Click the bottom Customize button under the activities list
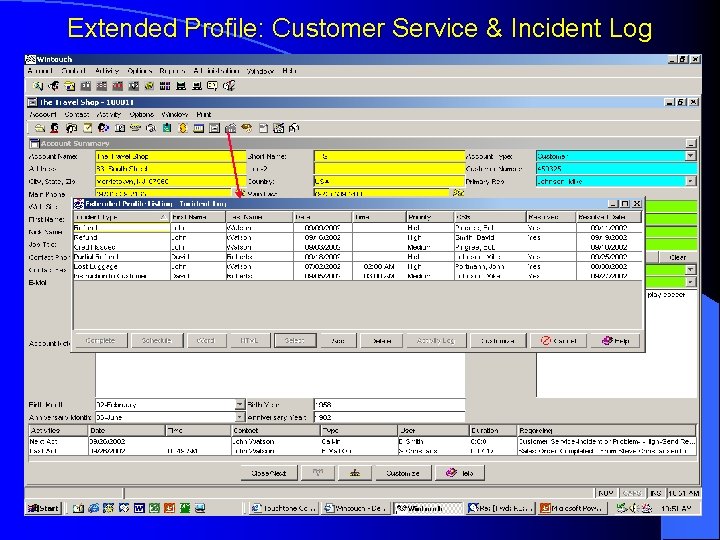The width and height of the screenshot is (720, 540). (403, 473)
